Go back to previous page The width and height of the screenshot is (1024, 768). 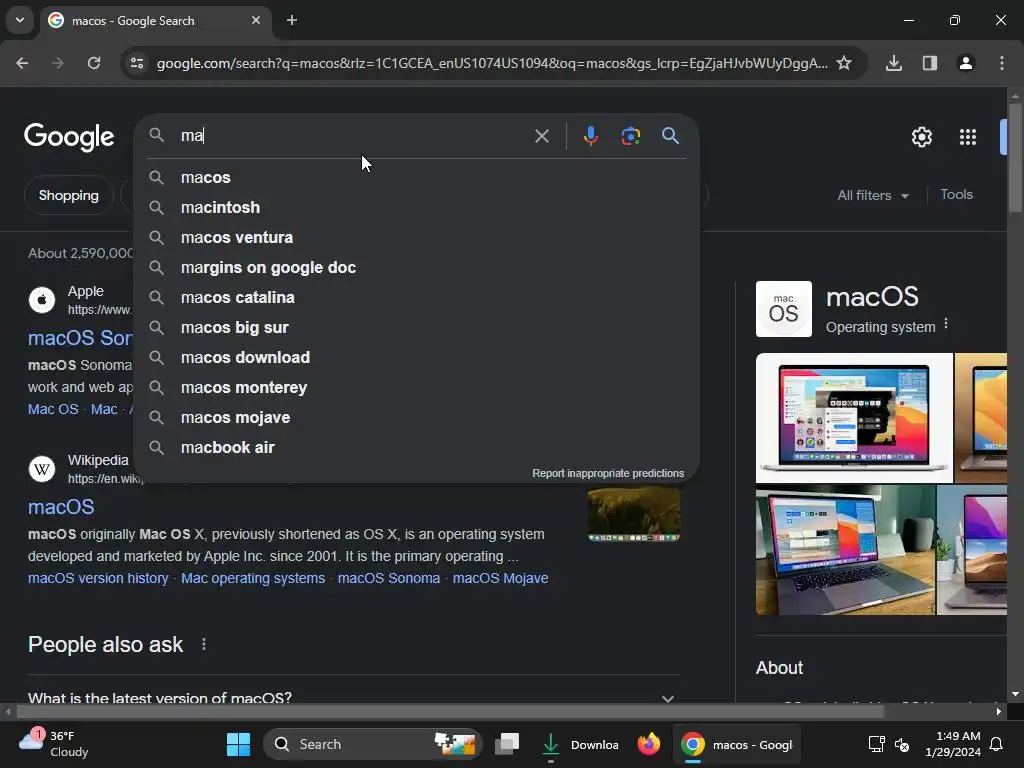pos(22,63)
